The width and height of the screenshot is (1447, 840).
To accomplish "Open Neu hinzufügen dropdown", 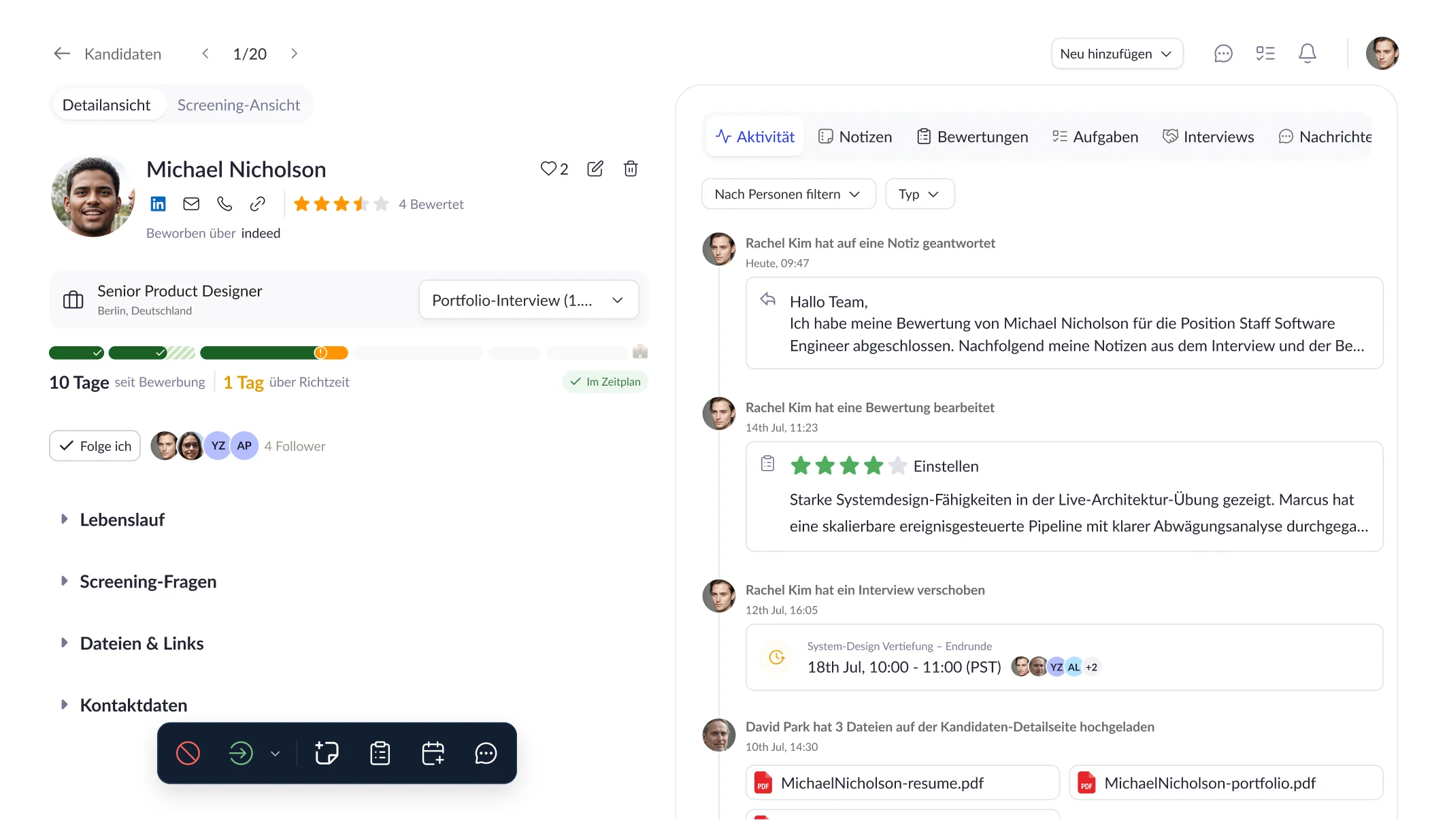I will pyautogui.click(x=1117, y=54).
